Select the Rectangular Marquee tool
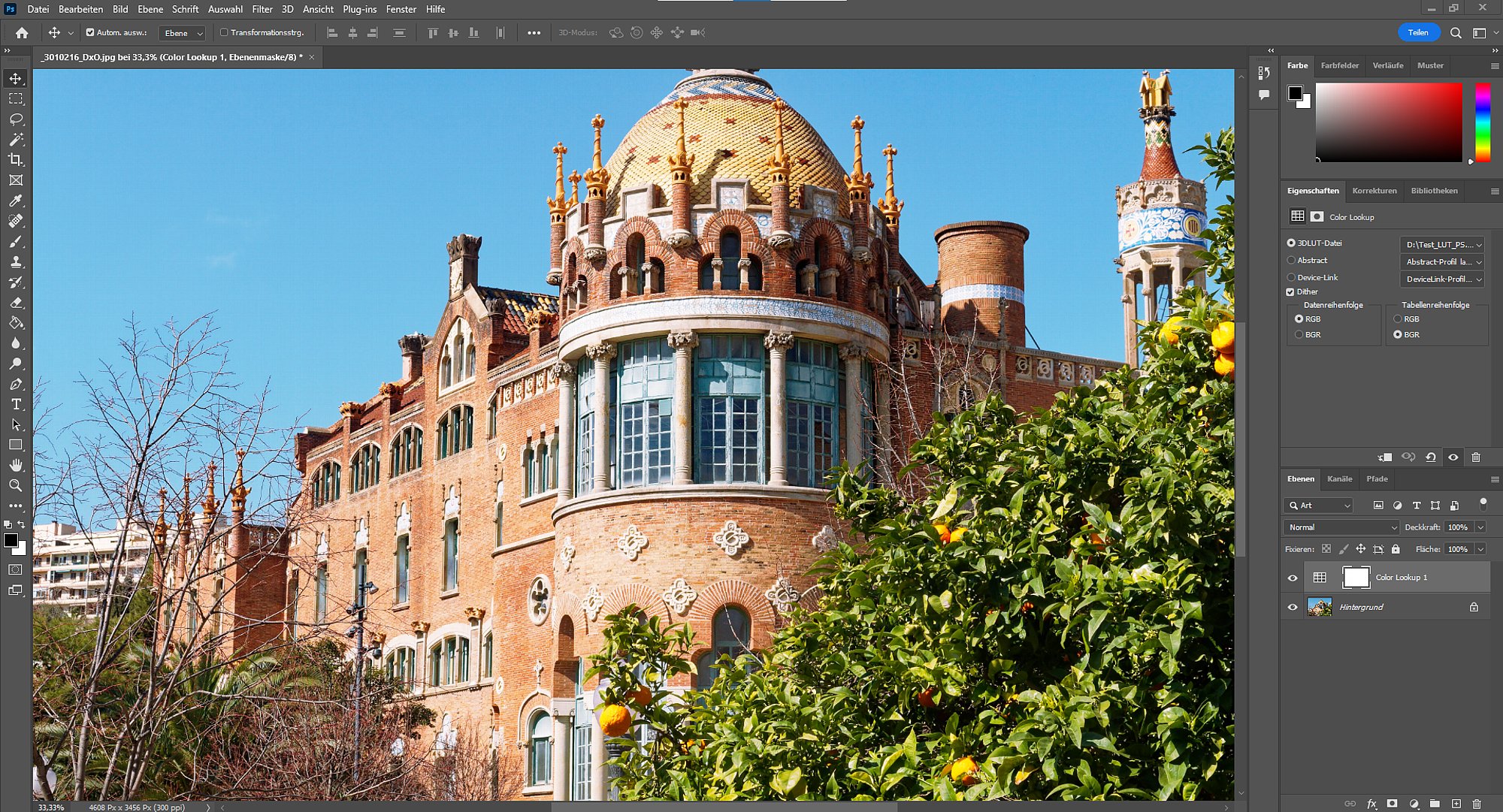Screen dimensions: 1503x812 [16, 99]
